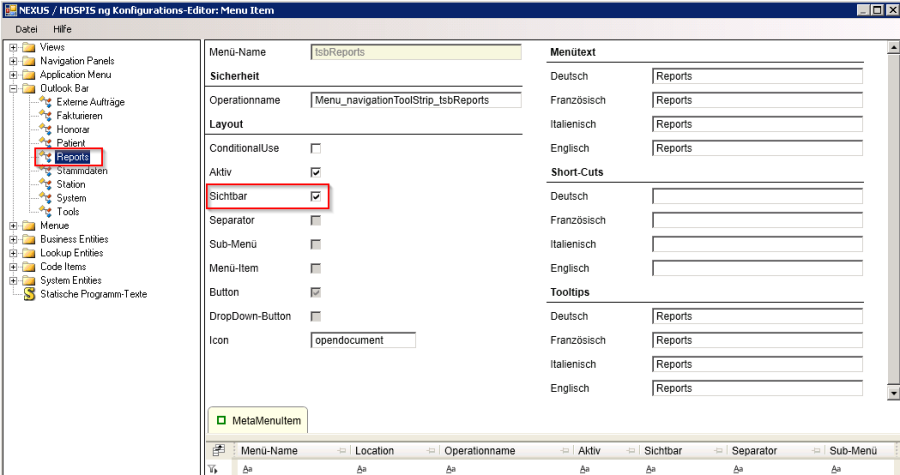Screen dimensions: 900x475
Task: Click the Views folder icon
Action: click(x=29, y=47)
